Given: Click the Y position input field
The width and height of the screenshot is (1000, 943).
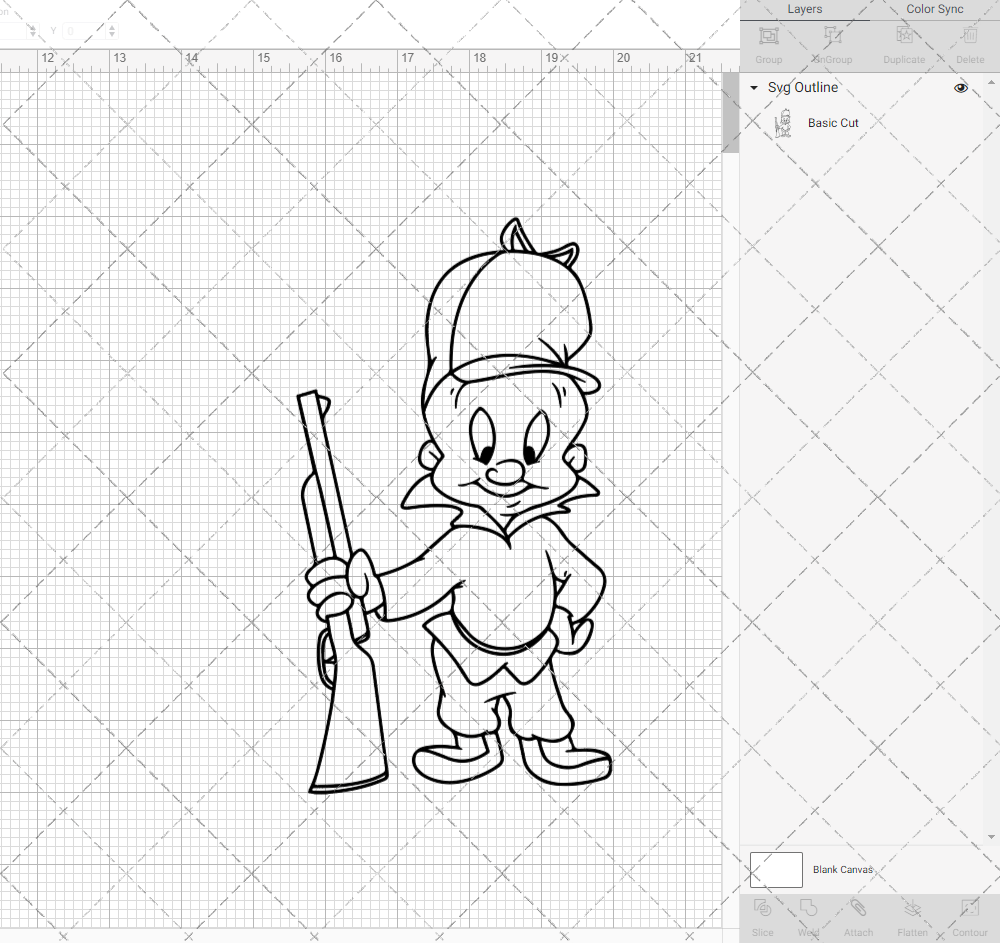Looking at the screenshot, I should pyautogui.click(x=84, y=31).
